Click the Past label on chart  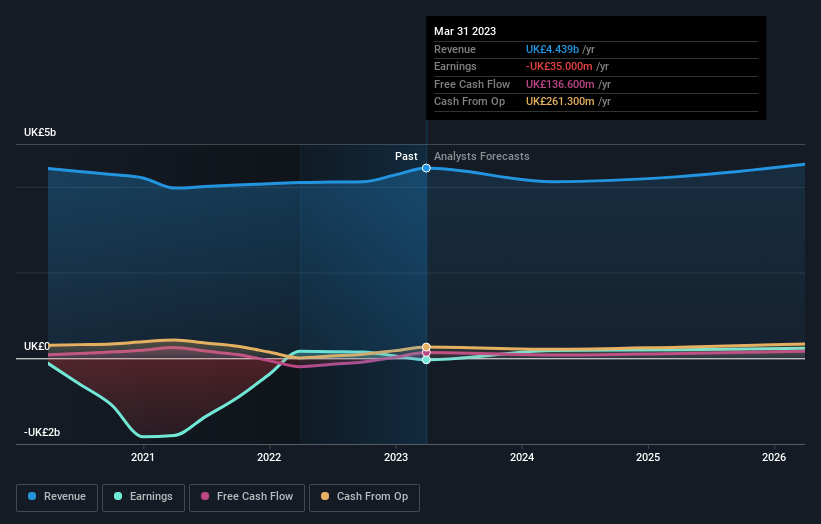pos(406,156)
